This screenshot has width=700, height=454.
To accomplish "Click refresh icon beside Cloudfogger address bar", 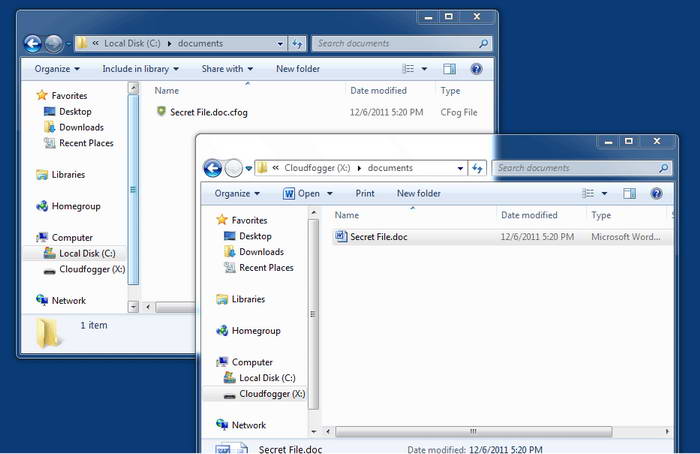I will [x=477, y=168].
